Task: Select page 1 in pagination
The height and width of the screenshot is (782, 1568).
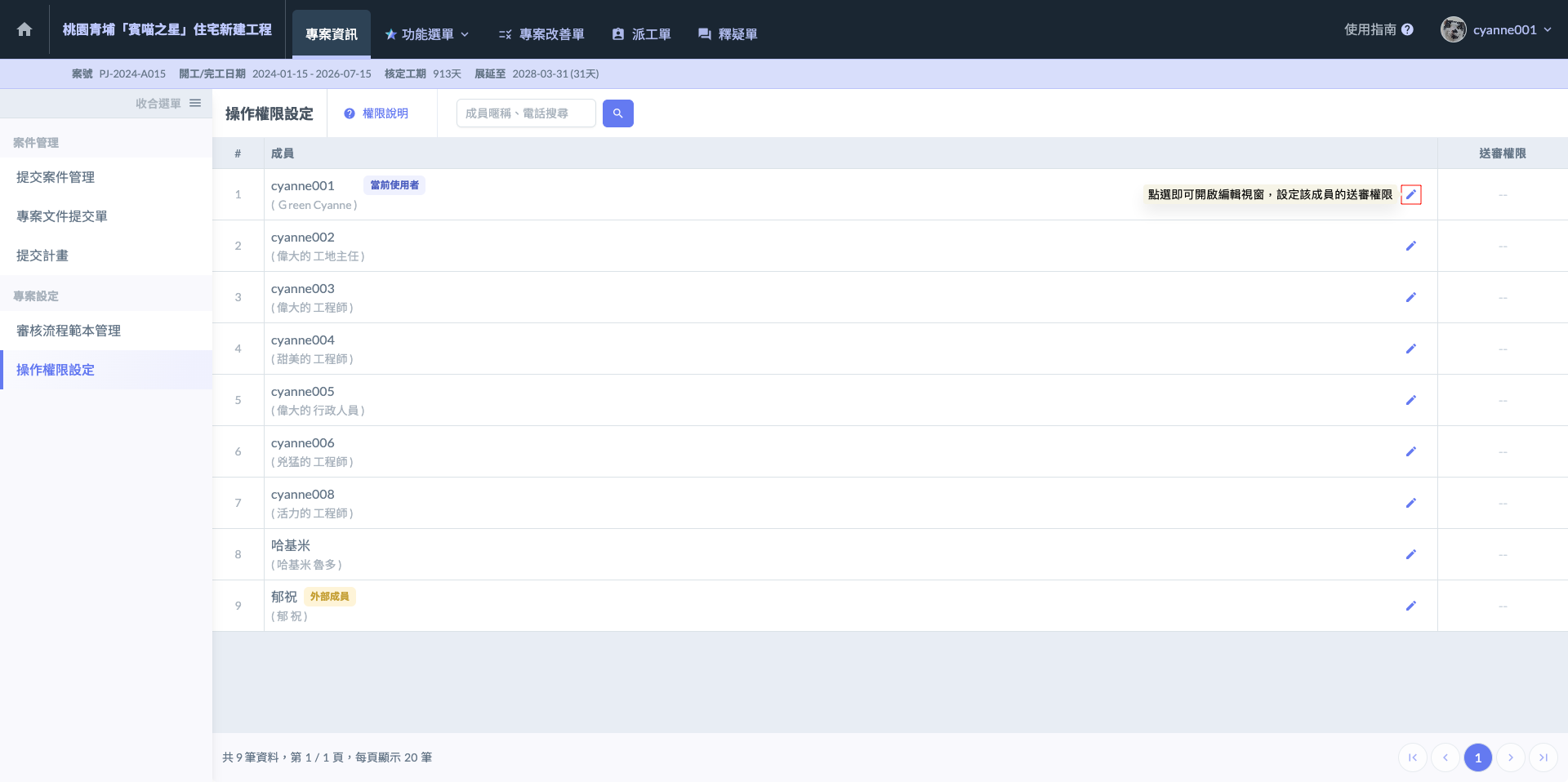Action: point(1478,758)
